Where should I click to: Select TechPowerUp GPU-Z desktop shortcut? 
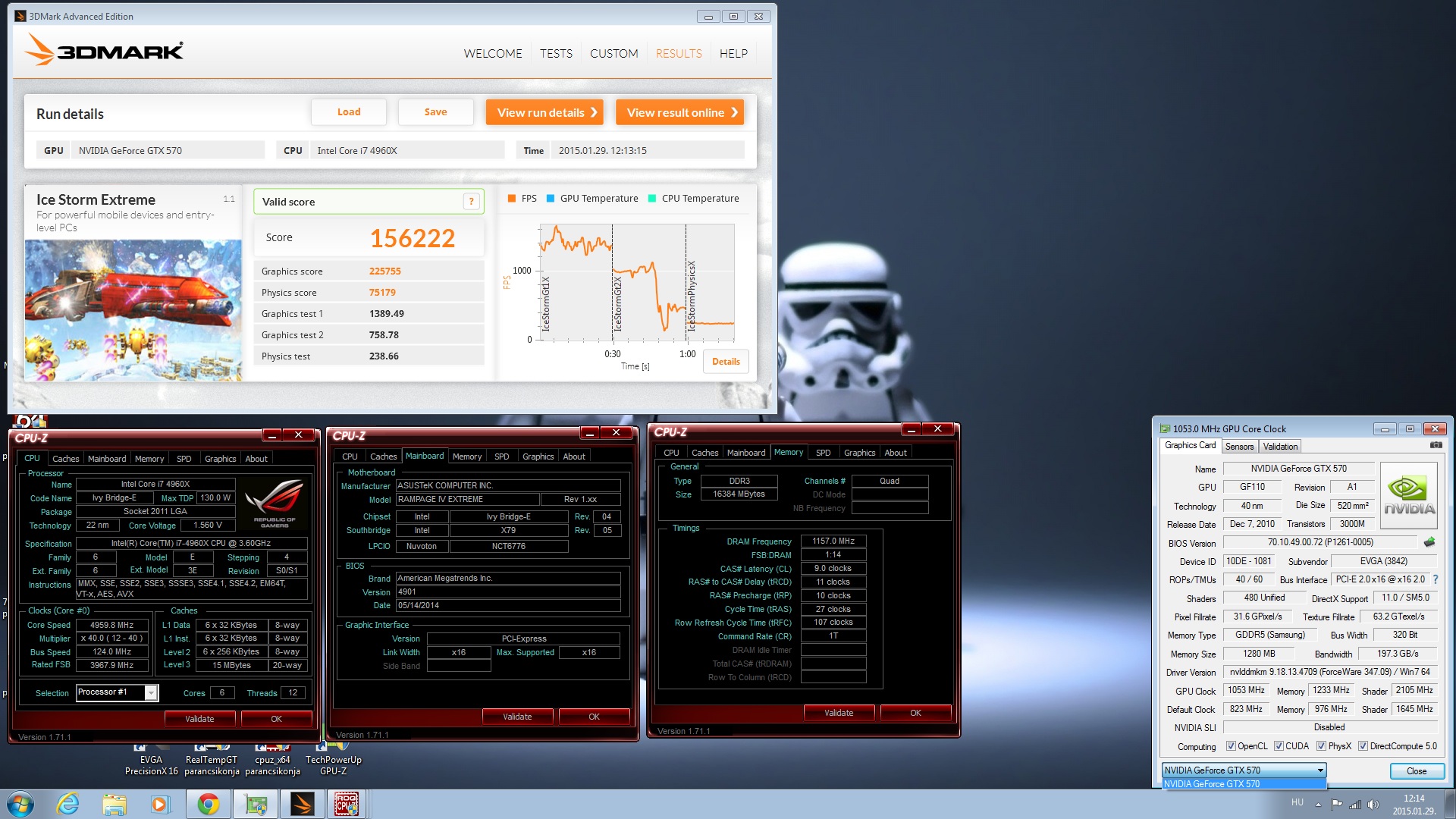333,760
